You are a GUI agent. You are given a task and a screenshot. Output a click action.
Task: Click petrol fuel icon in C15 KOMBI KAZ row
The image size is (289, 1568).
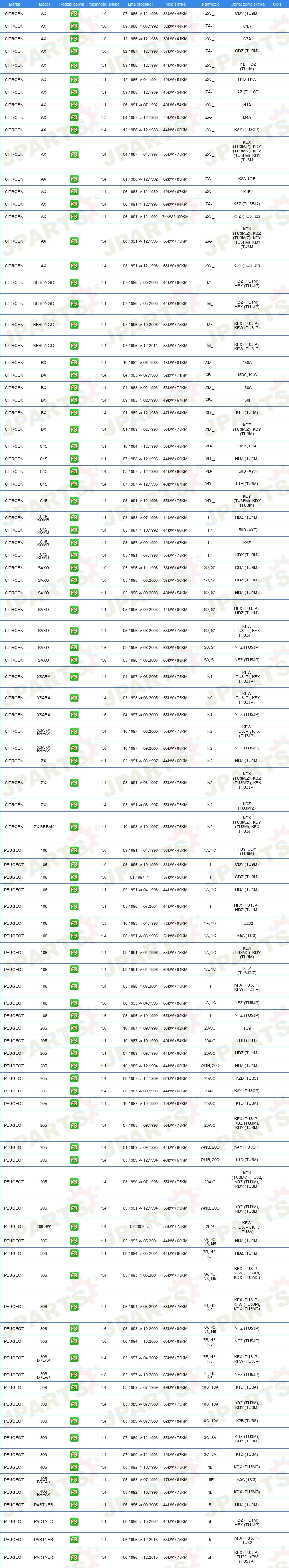pos(74,543)
